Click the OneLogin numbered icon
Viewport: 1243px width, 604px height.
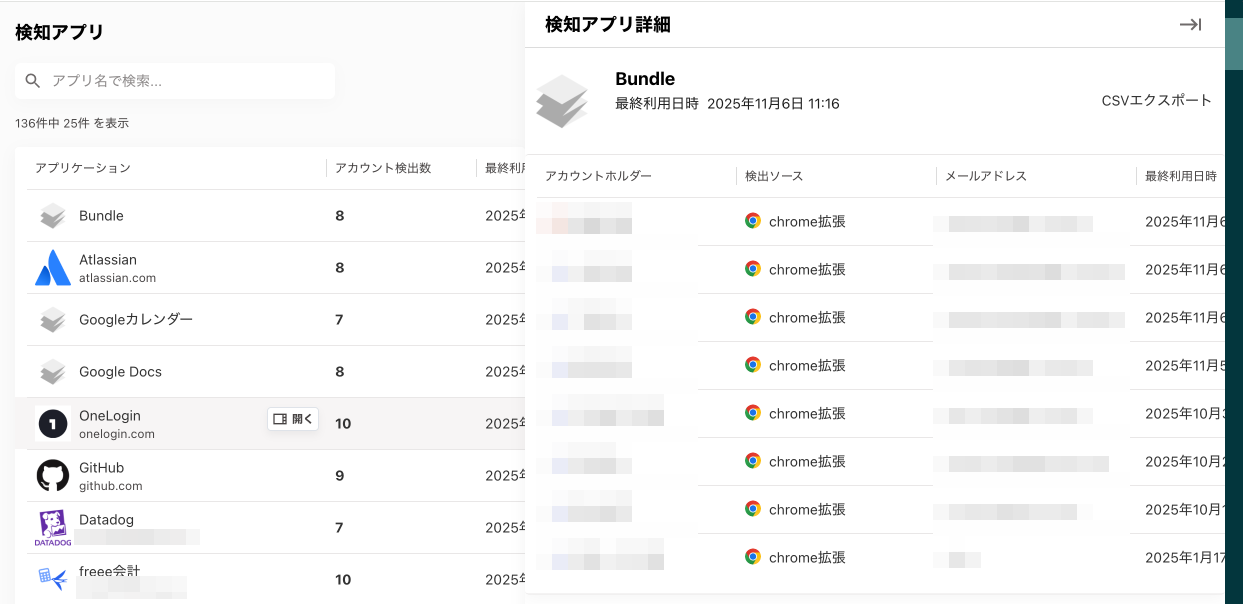tap(51, 423)
